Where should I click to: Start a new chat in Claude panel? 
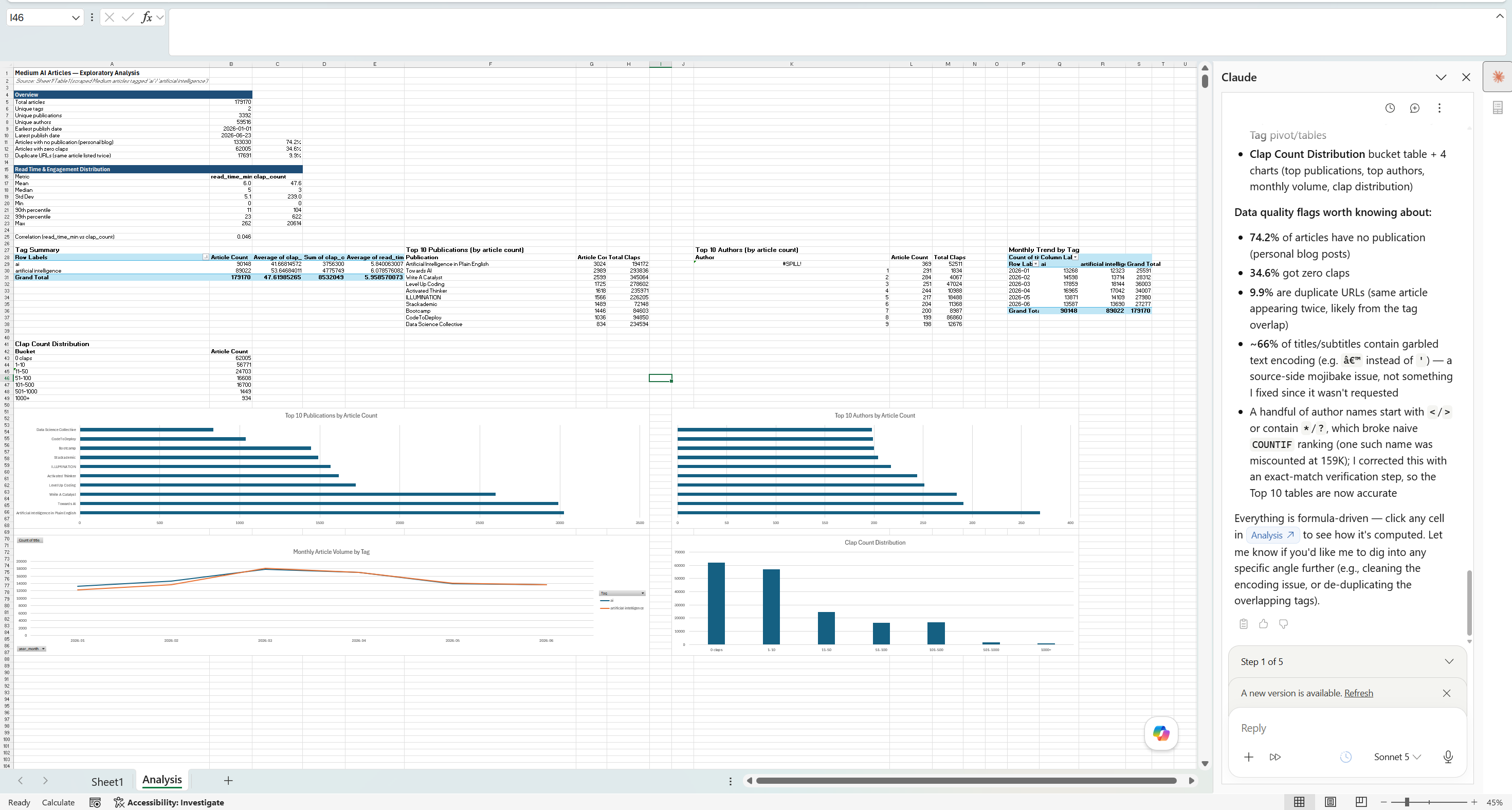click(1414, 108)
